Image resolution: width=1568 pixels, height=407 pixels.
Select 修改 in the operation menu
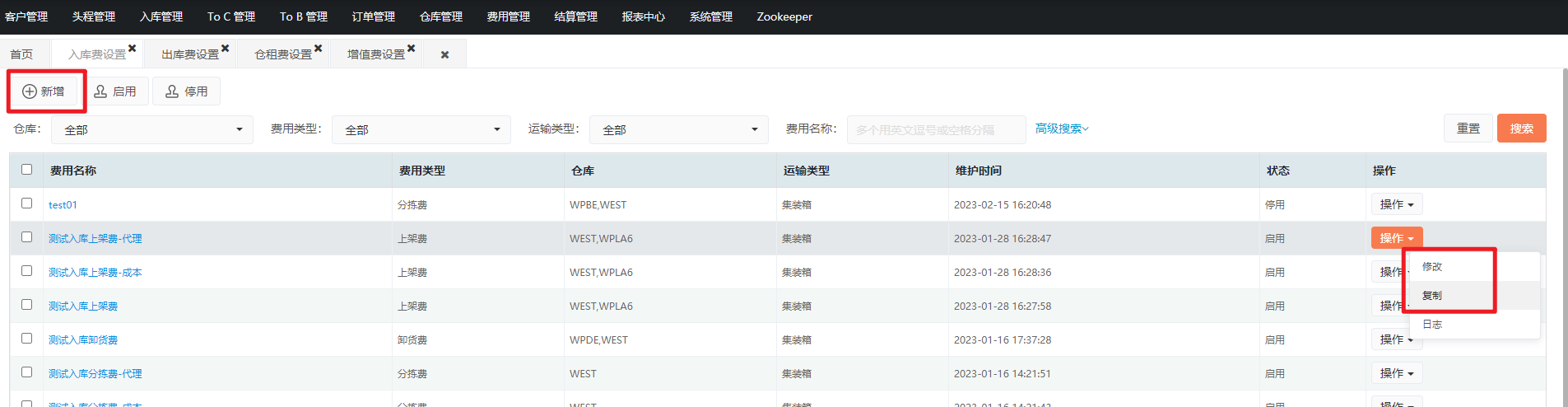pyautogui.click(x=1474, y=267)
